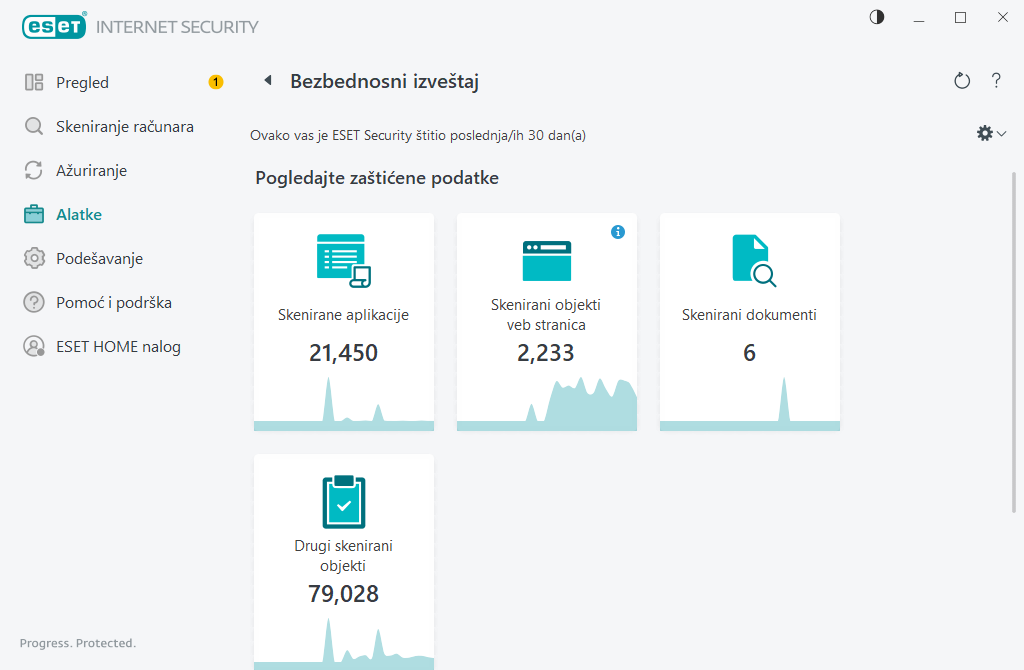Go to Ažuriranje section
The image size is (1024, 670).
(91, 170)
